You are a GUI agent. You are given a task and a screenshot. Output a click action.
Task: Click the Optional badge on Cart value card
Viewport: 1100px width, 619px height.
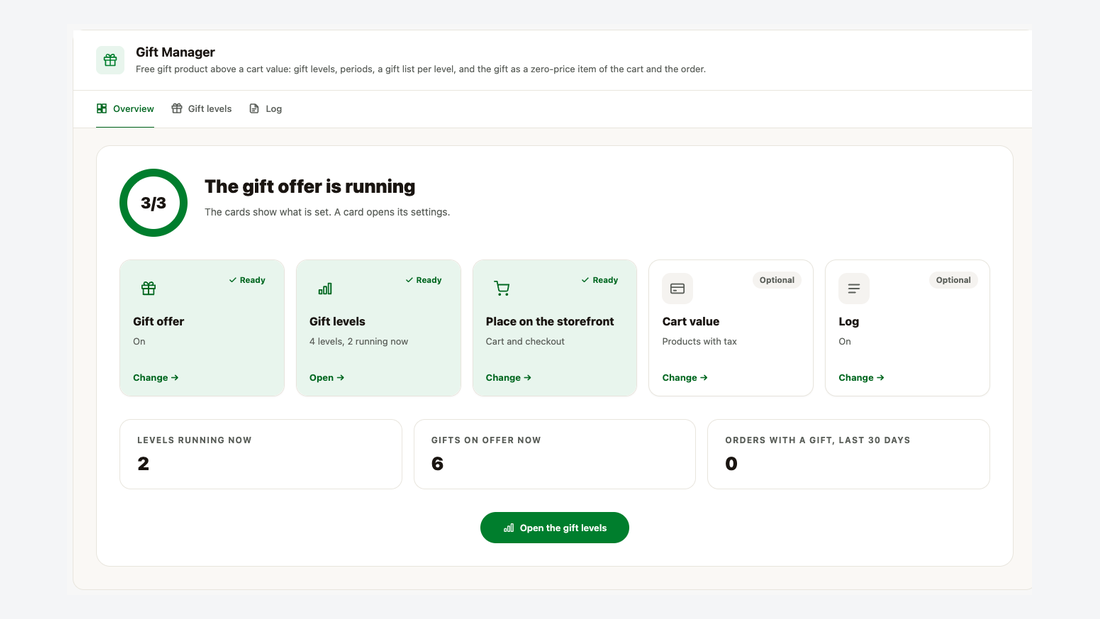777,280
